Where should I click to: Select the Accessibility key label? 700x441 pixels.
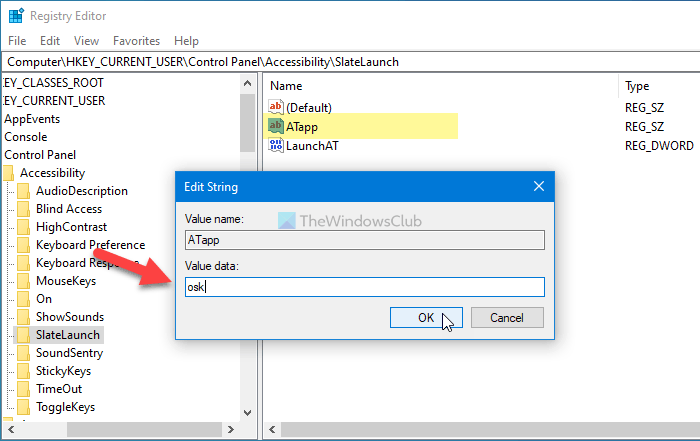tap(53, 173)
